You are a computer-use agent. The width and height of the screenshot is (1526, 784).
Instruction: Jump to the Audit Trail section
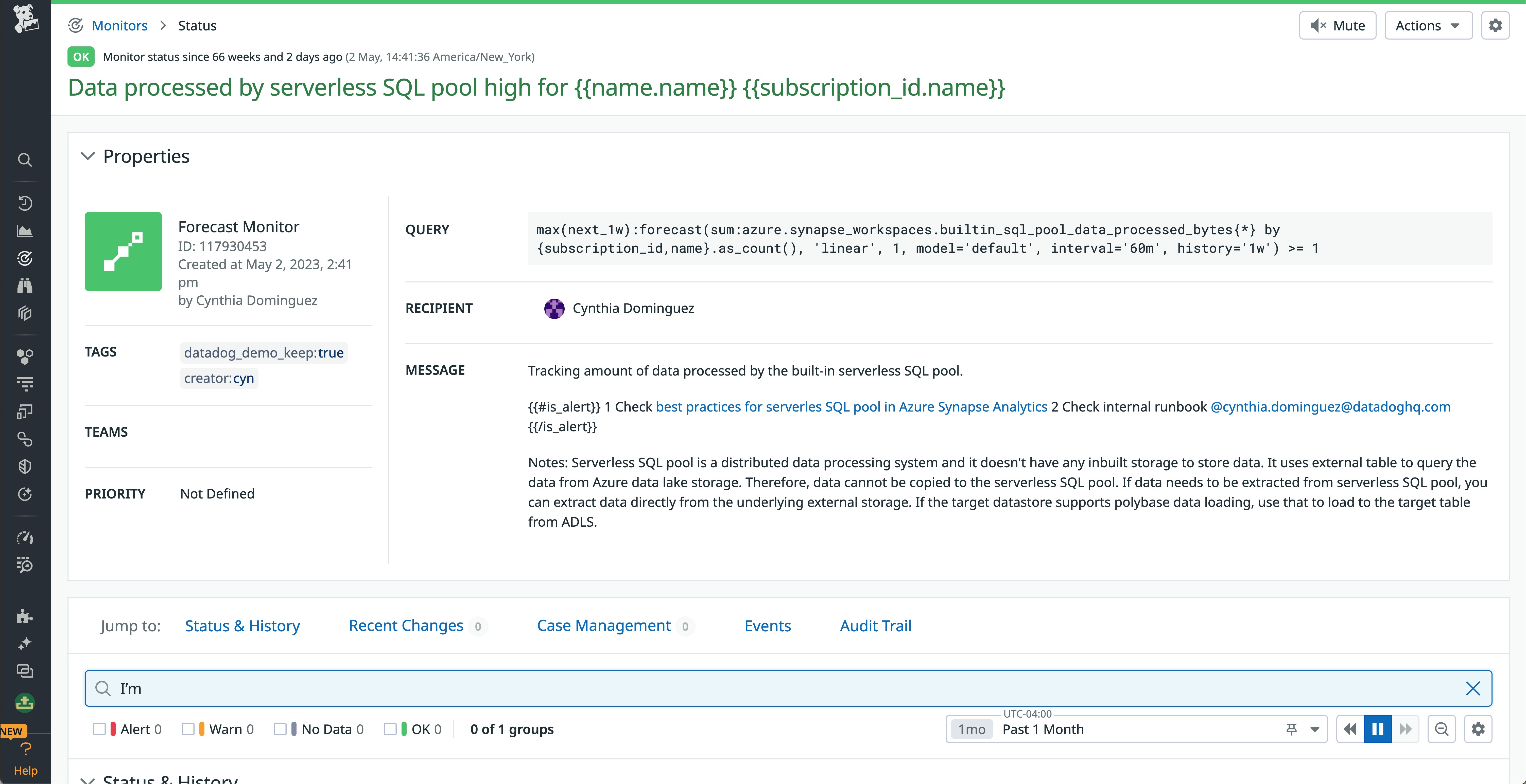click(875, 626)
